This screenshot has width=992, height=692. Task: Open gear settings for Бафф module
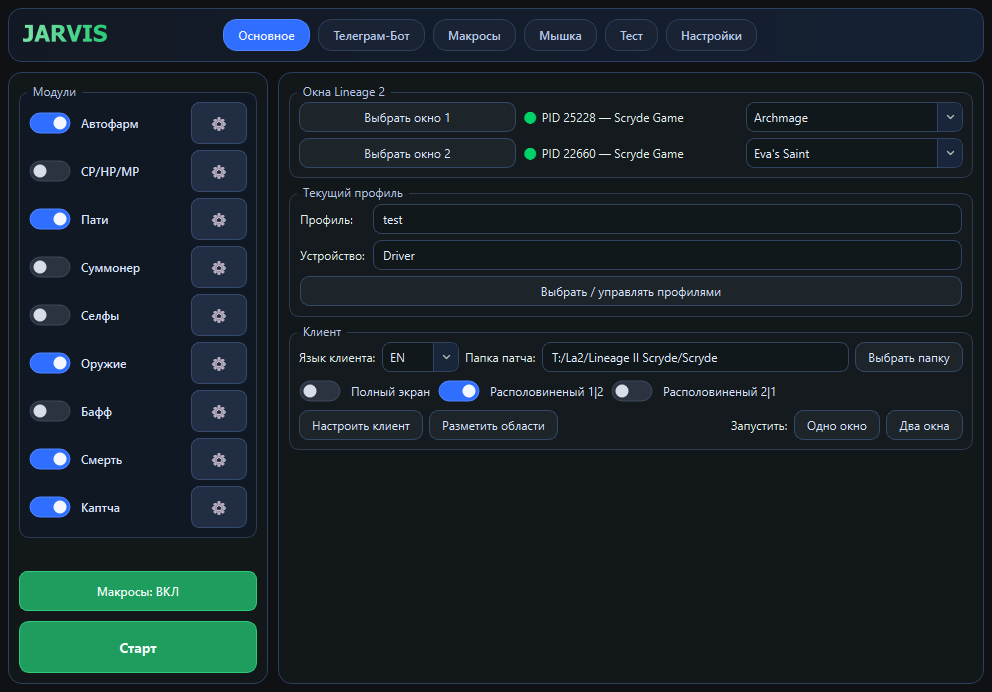(218, 412)
